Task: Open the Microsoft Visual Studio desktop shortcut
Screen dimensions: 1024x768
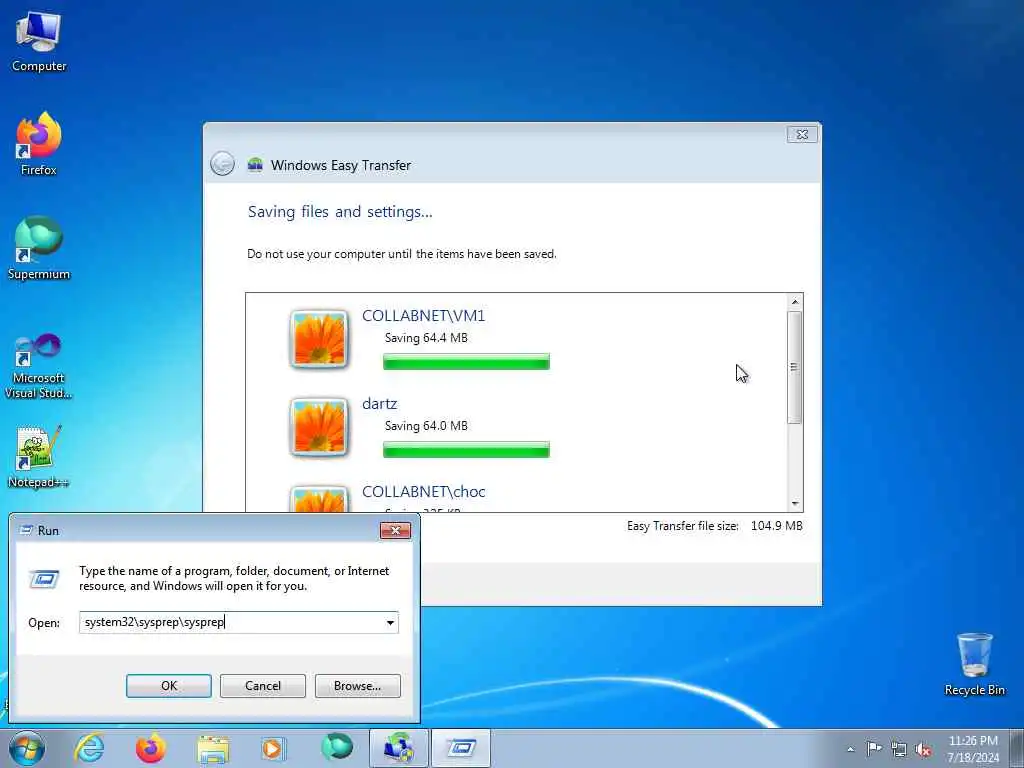Action: click(x=39, y=366)
